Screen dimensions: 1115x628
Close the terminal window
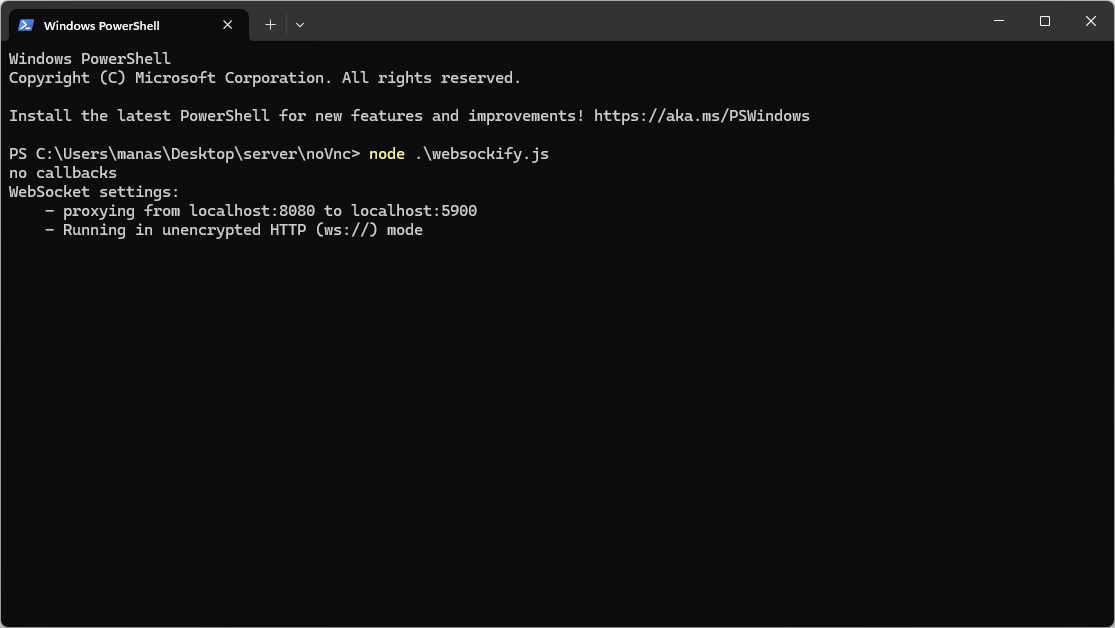pos(1091,21)
